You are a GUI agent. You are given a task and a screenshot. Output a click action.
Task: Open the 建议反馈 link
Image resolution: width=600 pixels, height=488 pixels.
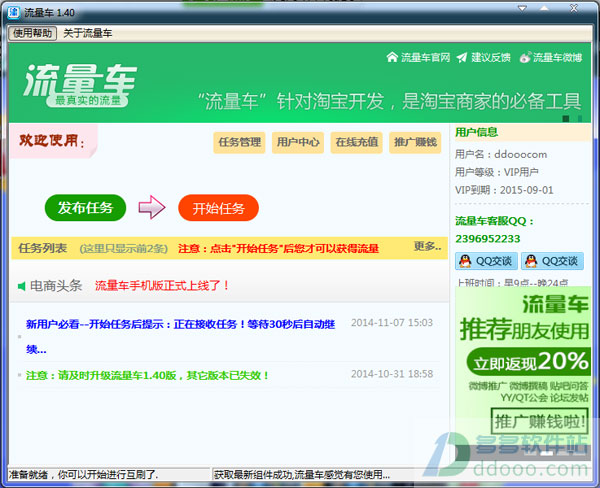point(491,57)
